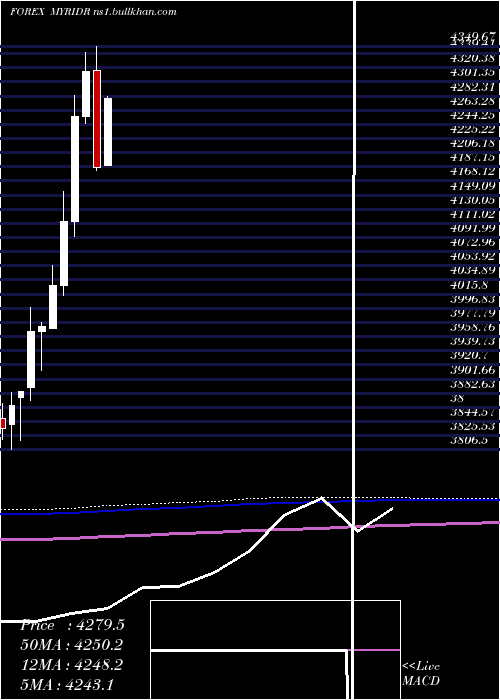Click the 4034.89 axis value
Viewport: 500px width, 700px height.
coord(473,271)
